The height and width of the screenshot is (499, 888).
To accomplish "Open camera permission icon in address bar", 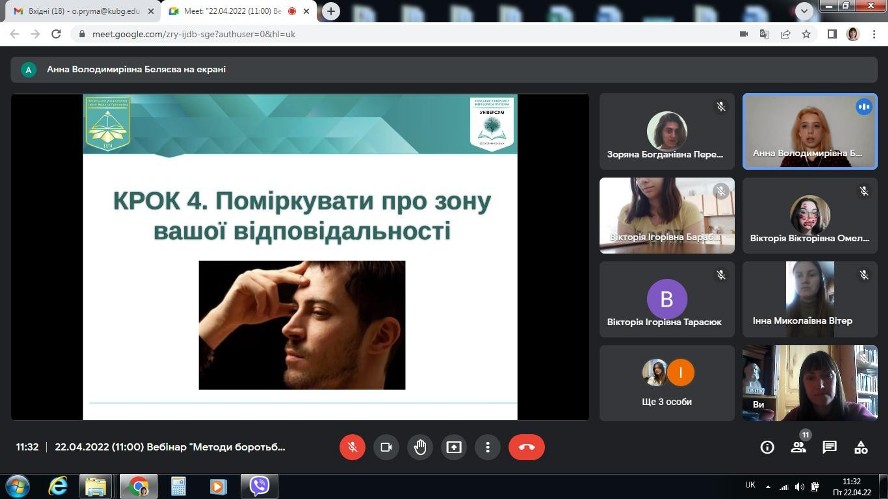I will (744, 34).
